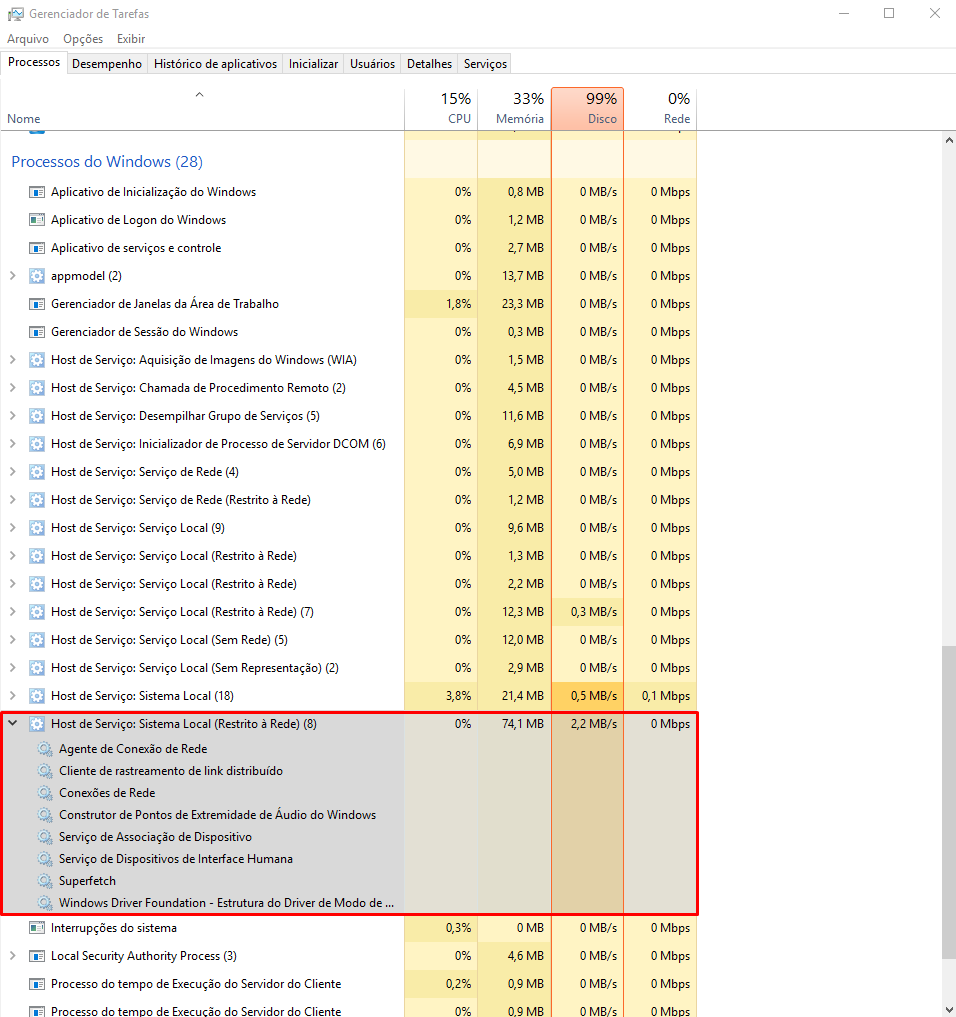Select Host de Serviço: Serviço Local (Sem Representação) (2)
The width and height of the screenshot is (956, 1017).
pyautogui.click(x=349, y=667)
